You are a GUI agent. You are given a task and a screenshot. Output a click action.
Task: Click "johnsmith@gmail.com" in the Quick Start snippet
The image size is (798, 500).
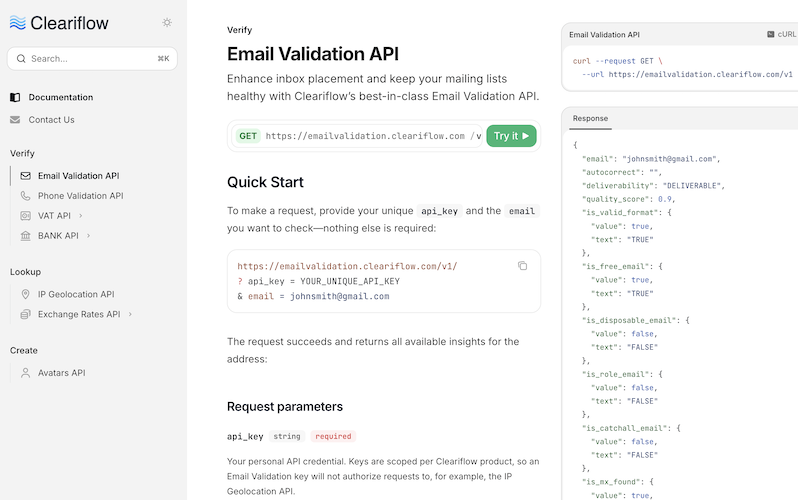coord(339,296)
